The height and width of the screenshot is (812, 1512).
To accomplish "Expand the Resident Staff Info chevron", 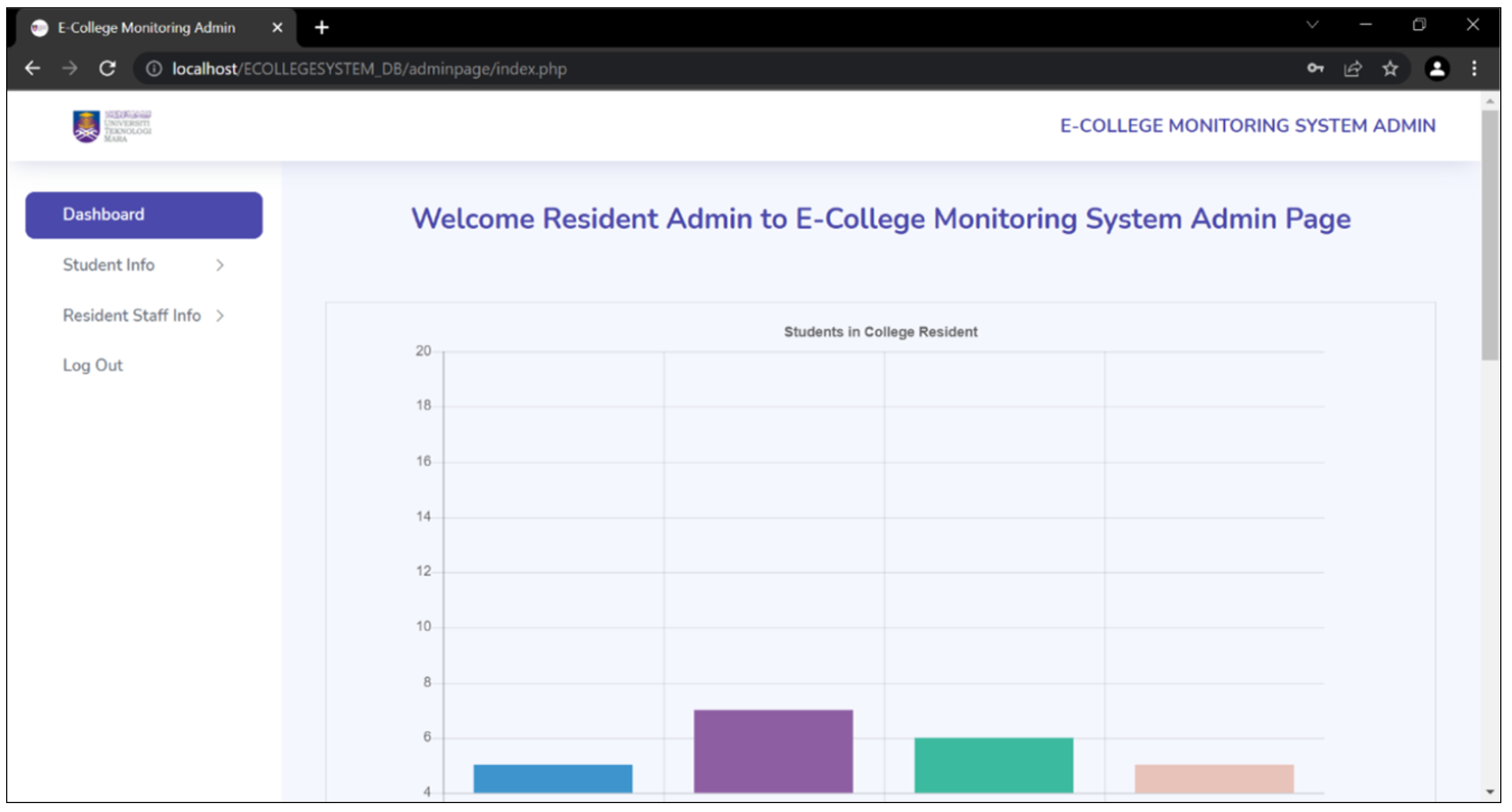I will point(219,316).
